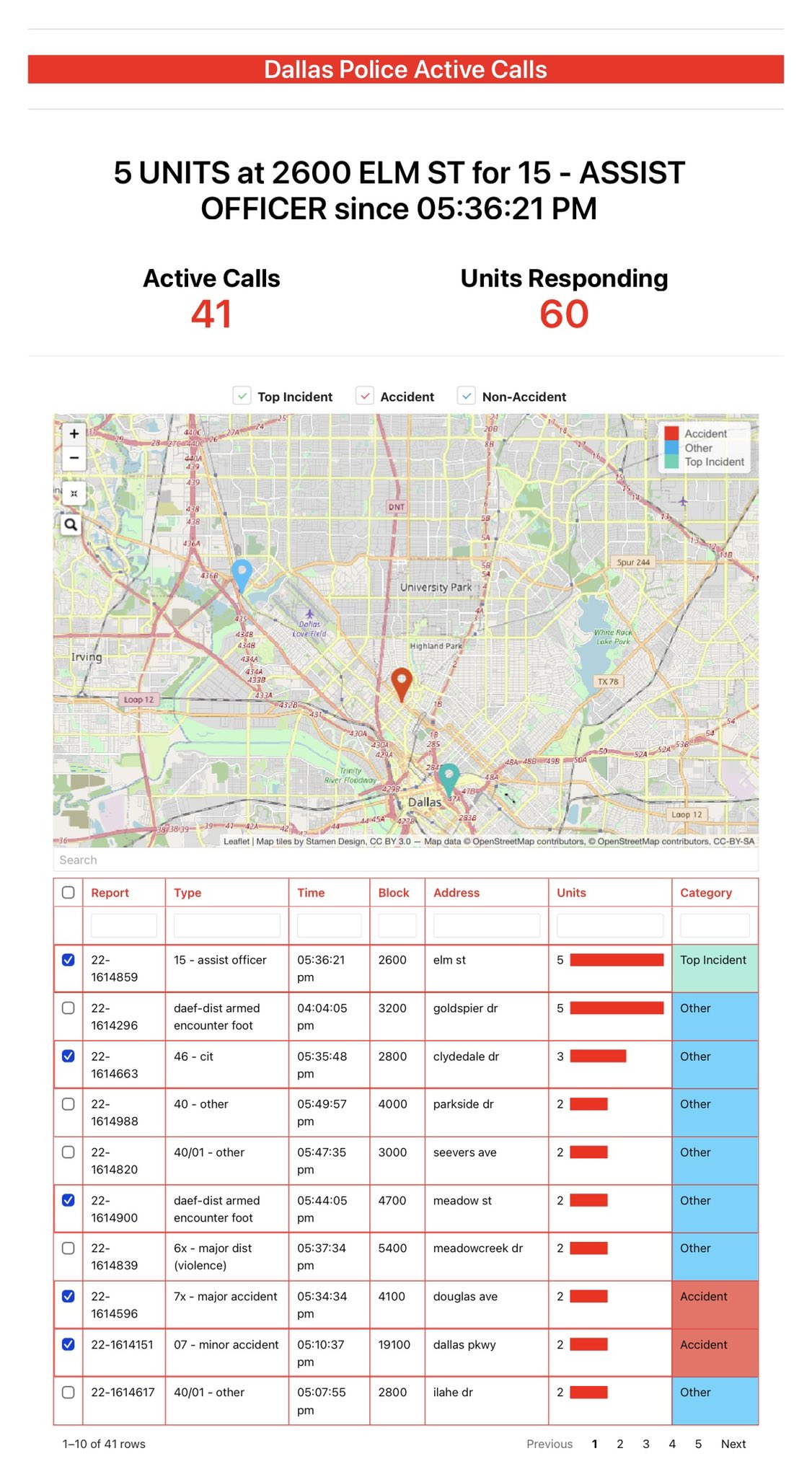Open the Stamen Design attribution link

click(336, 841)
